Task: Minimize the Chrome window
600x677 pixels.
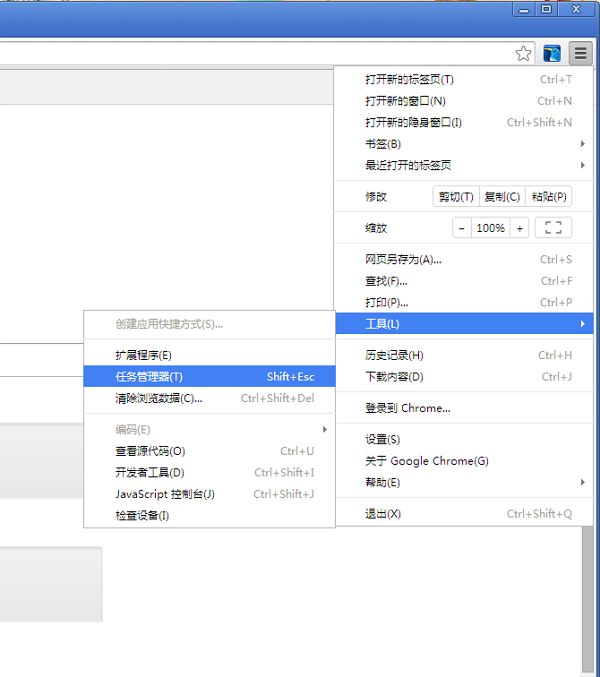Action: (x=524, y=9)
